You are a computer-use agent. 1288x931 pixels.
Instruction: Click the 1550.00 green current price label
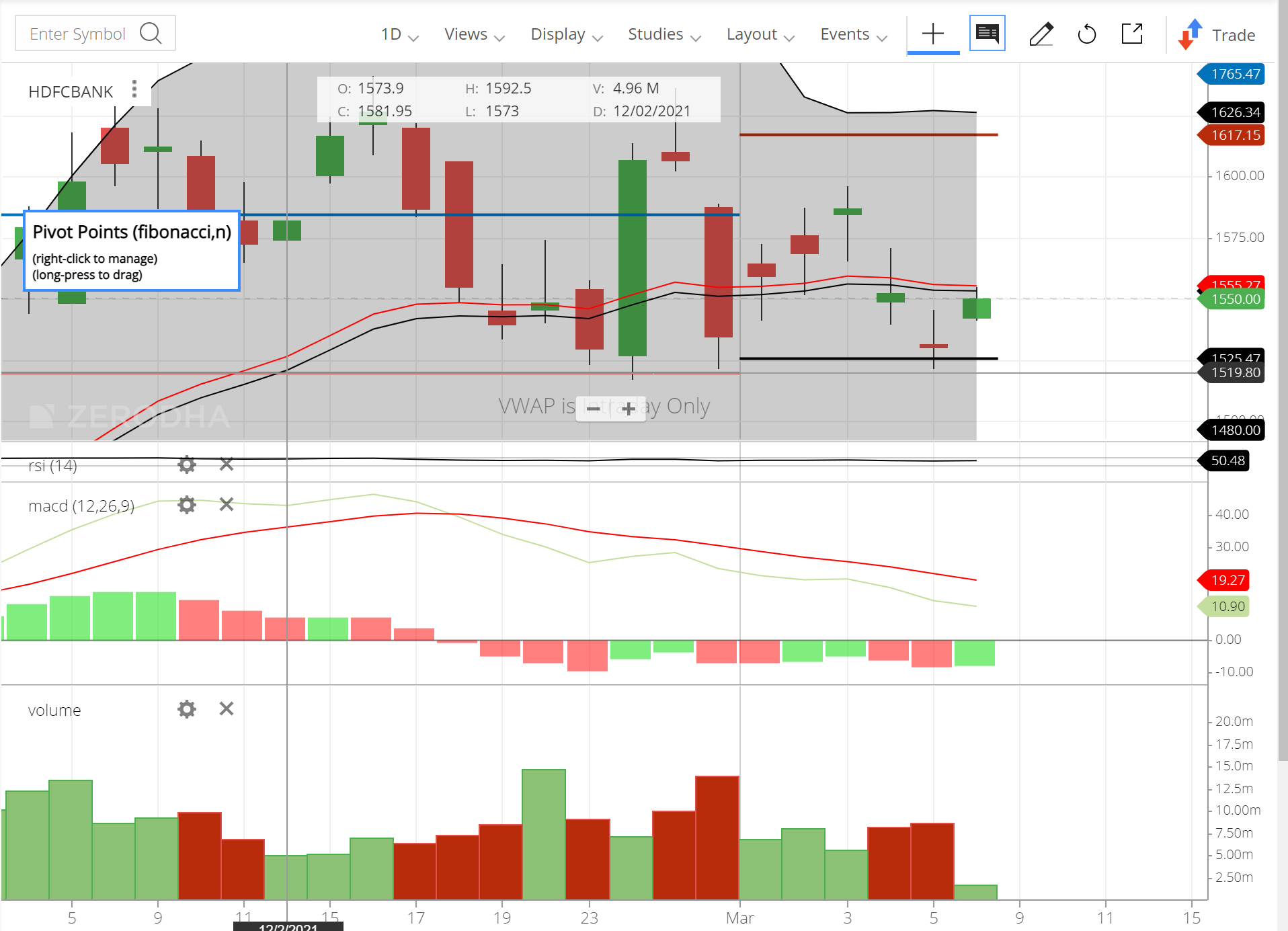(1232, 299)
